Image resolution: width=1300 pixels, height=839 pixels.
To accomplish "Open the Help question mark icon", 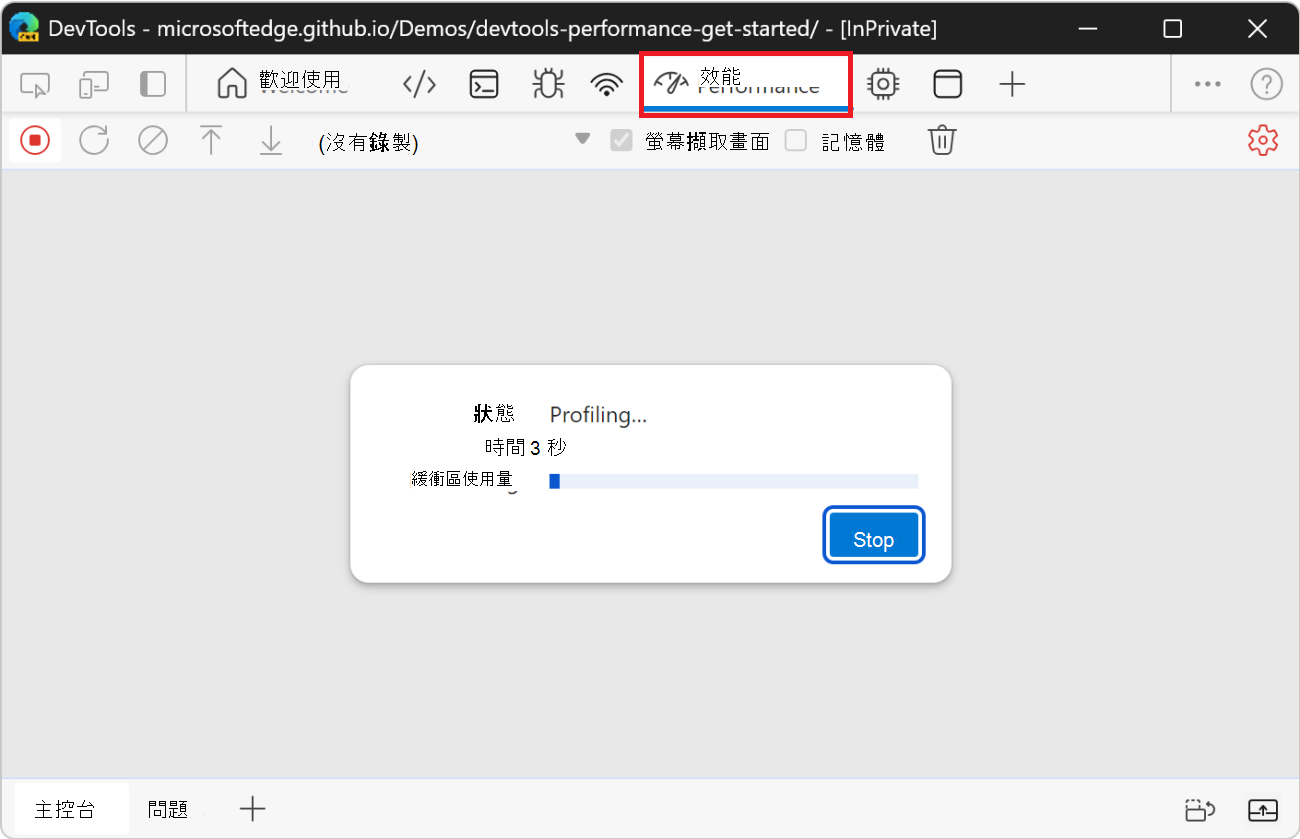I will click(1266, 85).
